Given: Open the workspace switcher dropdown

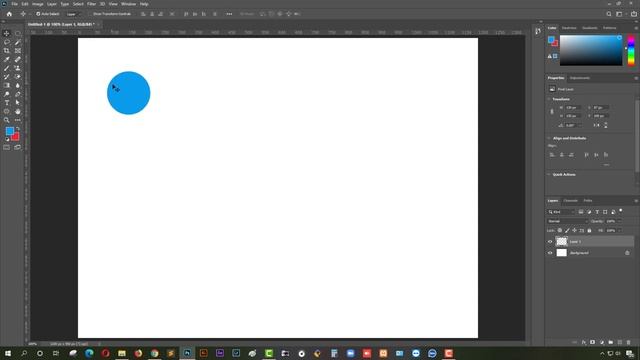Looking at the screenshot, I should pyautogui.click(x=620, y=14).
